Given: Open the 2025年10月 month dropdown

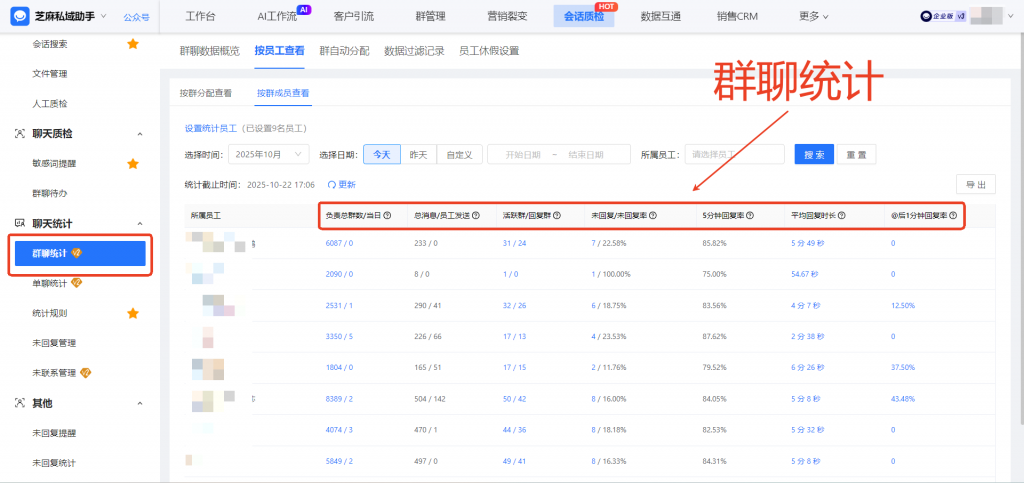Looking at the screenshot, I should (x=268, y=155).
